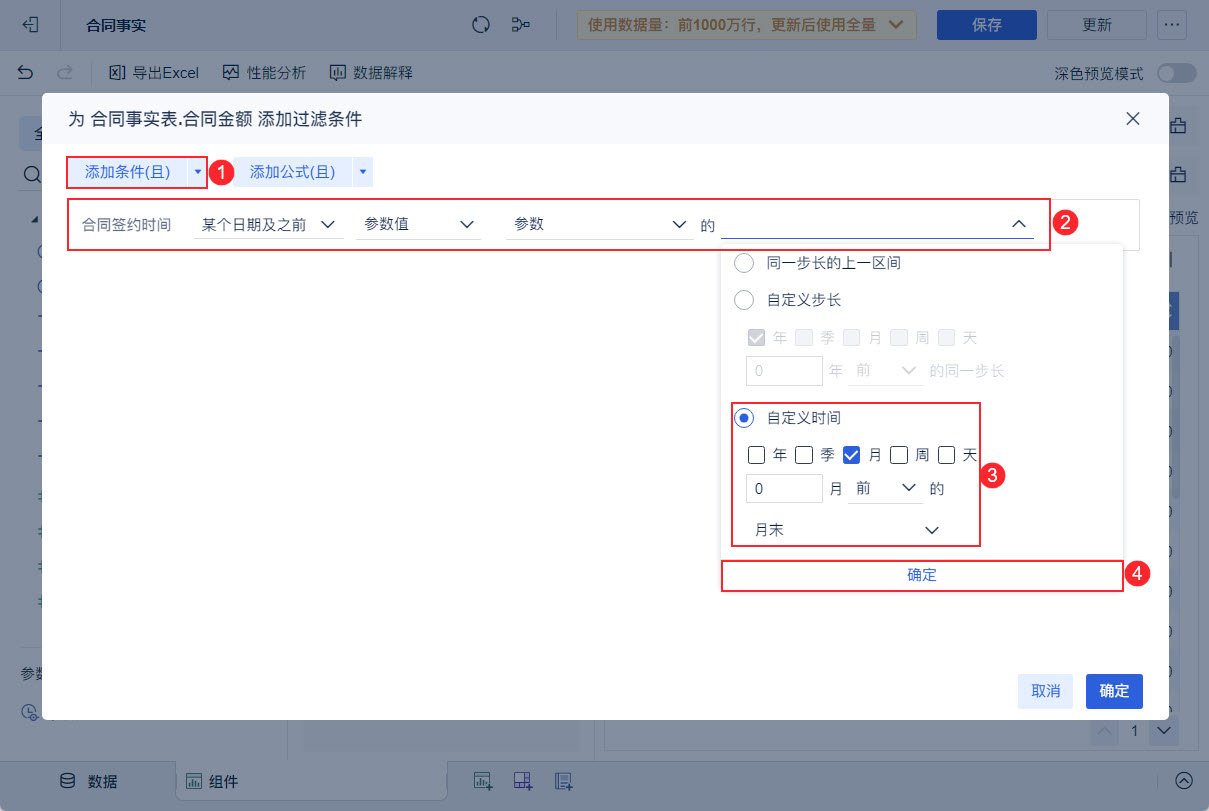Click the 合同签约时间 field label

coord(126,224)
